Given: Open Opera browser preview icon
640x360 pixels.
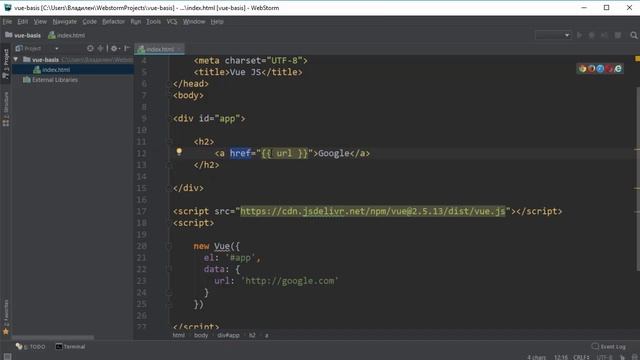Looking at the screenshot, I should point(609,69).
